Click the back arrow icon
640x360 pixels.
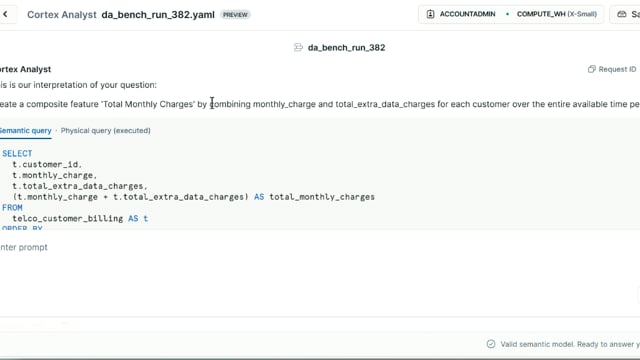[x=5, y=14]
